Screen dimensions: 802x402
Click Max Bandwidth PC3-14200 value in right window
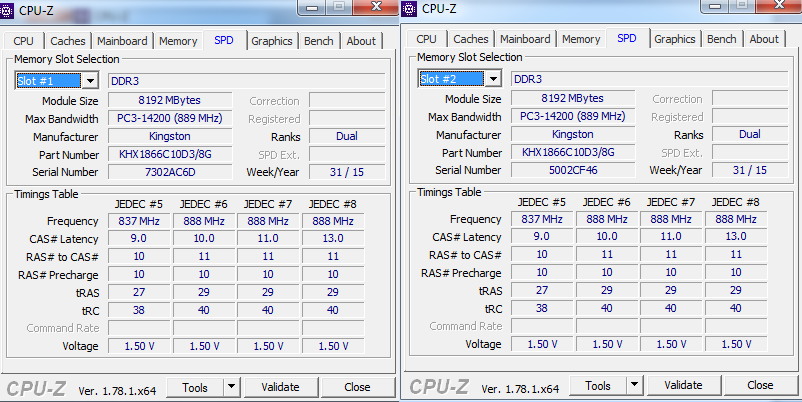(x=573, y=116)
